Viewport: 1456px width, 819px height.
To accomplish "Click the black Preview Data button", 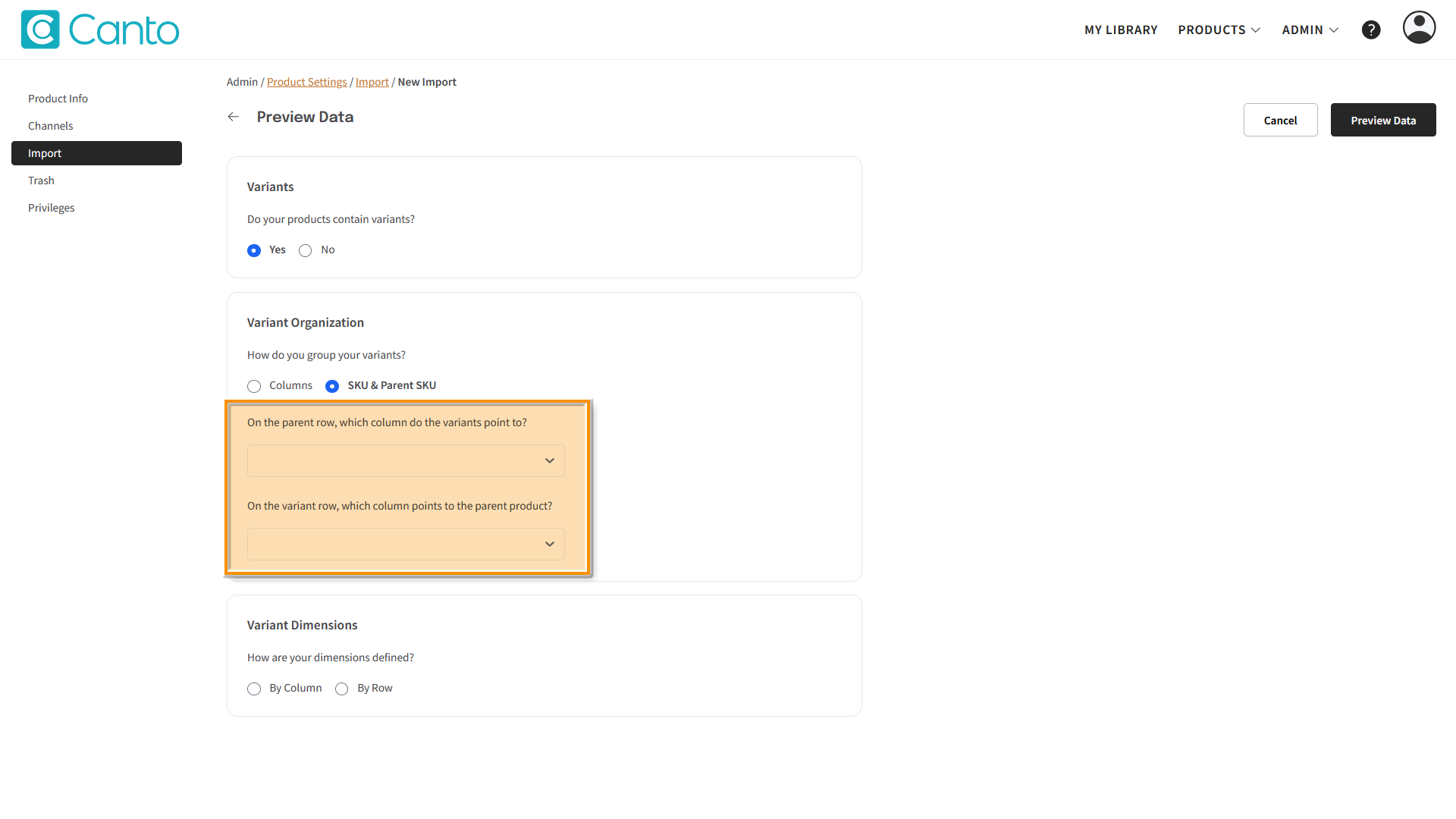I will (1382, 121).
